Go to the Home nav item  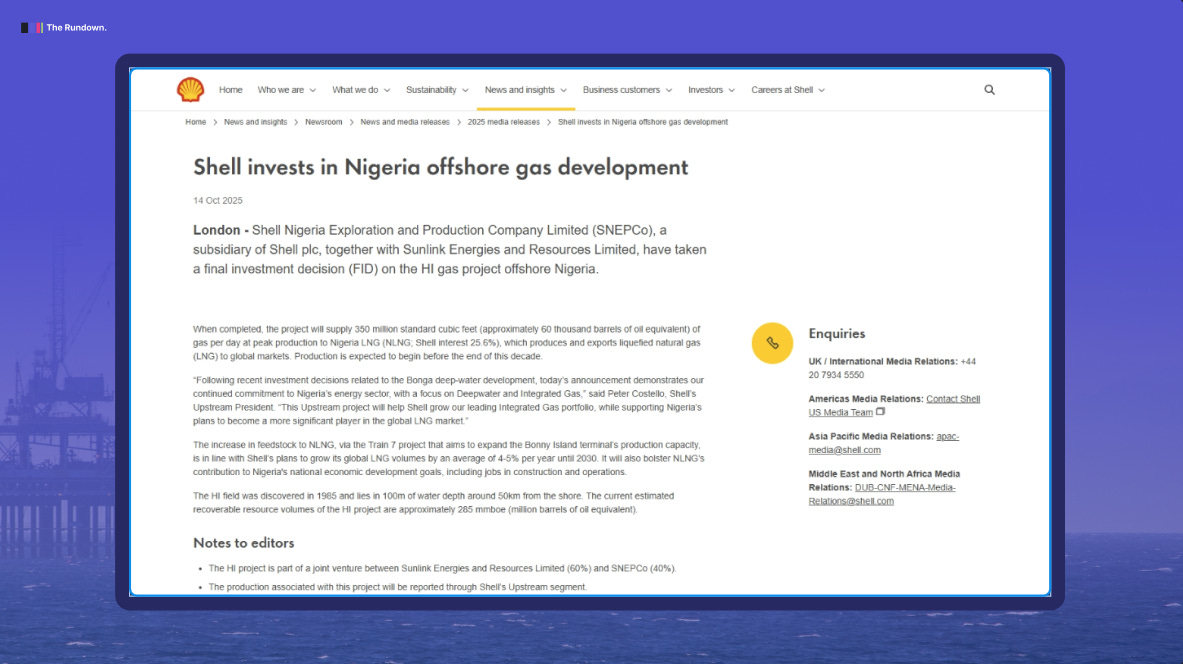[231, 90]
